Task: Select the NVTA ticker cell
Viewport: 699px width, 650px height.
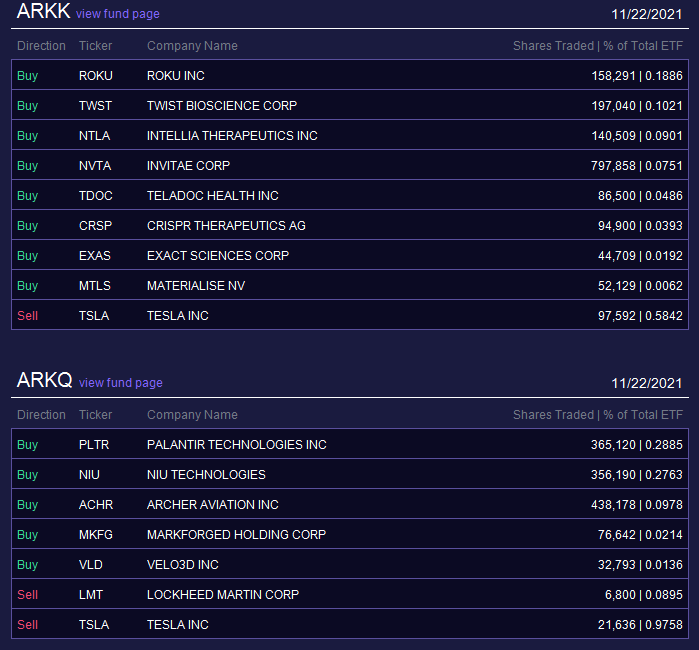Action: 95,165
